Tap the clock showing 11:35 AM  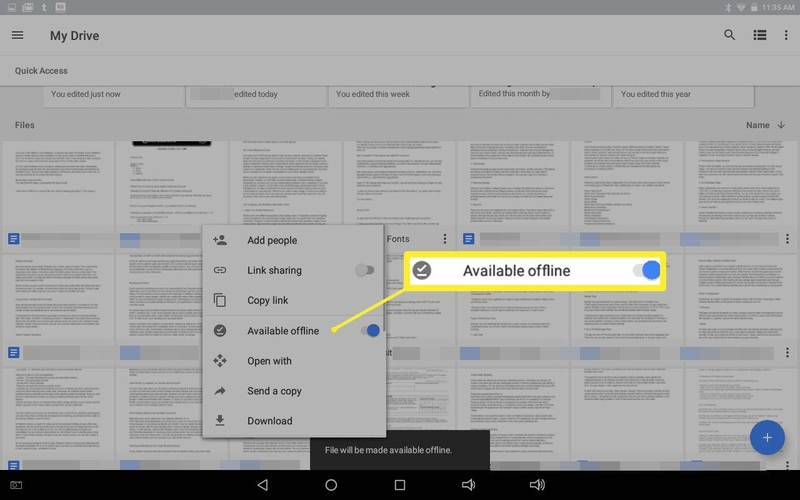coord(778,7)
